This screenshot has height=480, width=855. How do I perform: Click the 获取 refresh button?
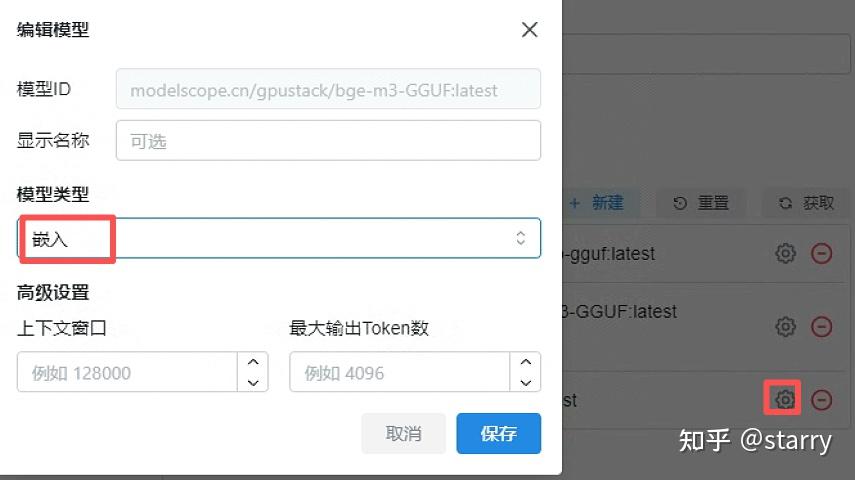(806, 203)
